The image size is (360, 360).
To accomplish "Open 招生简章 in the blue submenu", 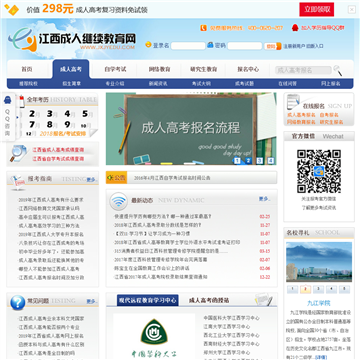I will (x=72, y=84).
